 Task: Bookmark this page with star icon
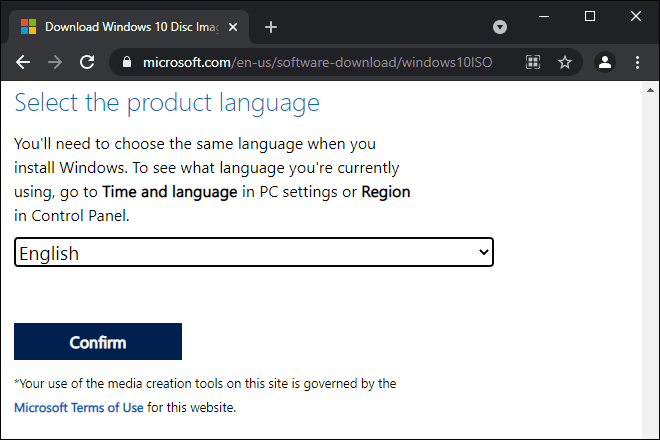tap(564, 62)
